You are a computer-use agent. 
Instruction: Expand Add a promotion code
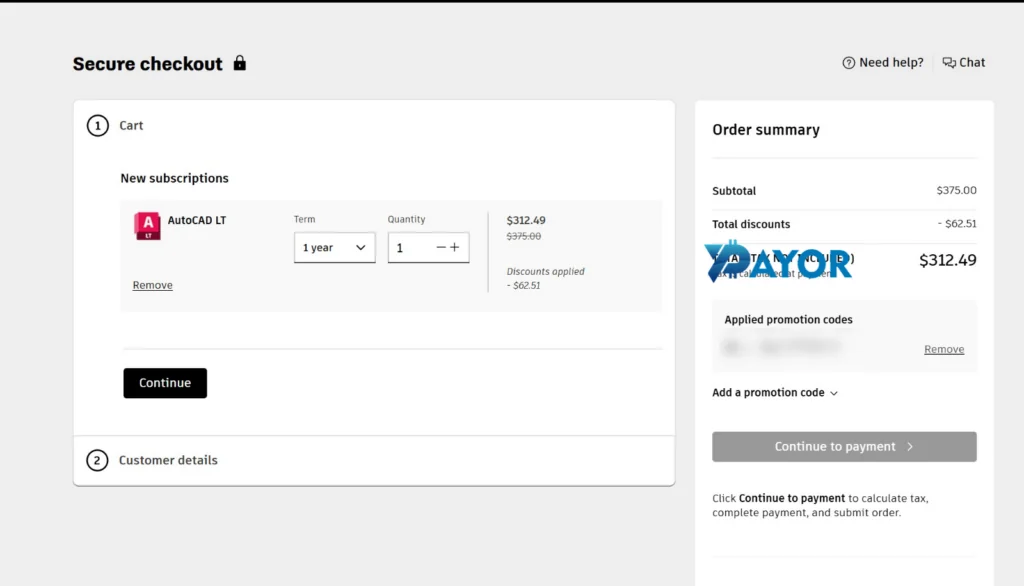(x=775, y=393)
